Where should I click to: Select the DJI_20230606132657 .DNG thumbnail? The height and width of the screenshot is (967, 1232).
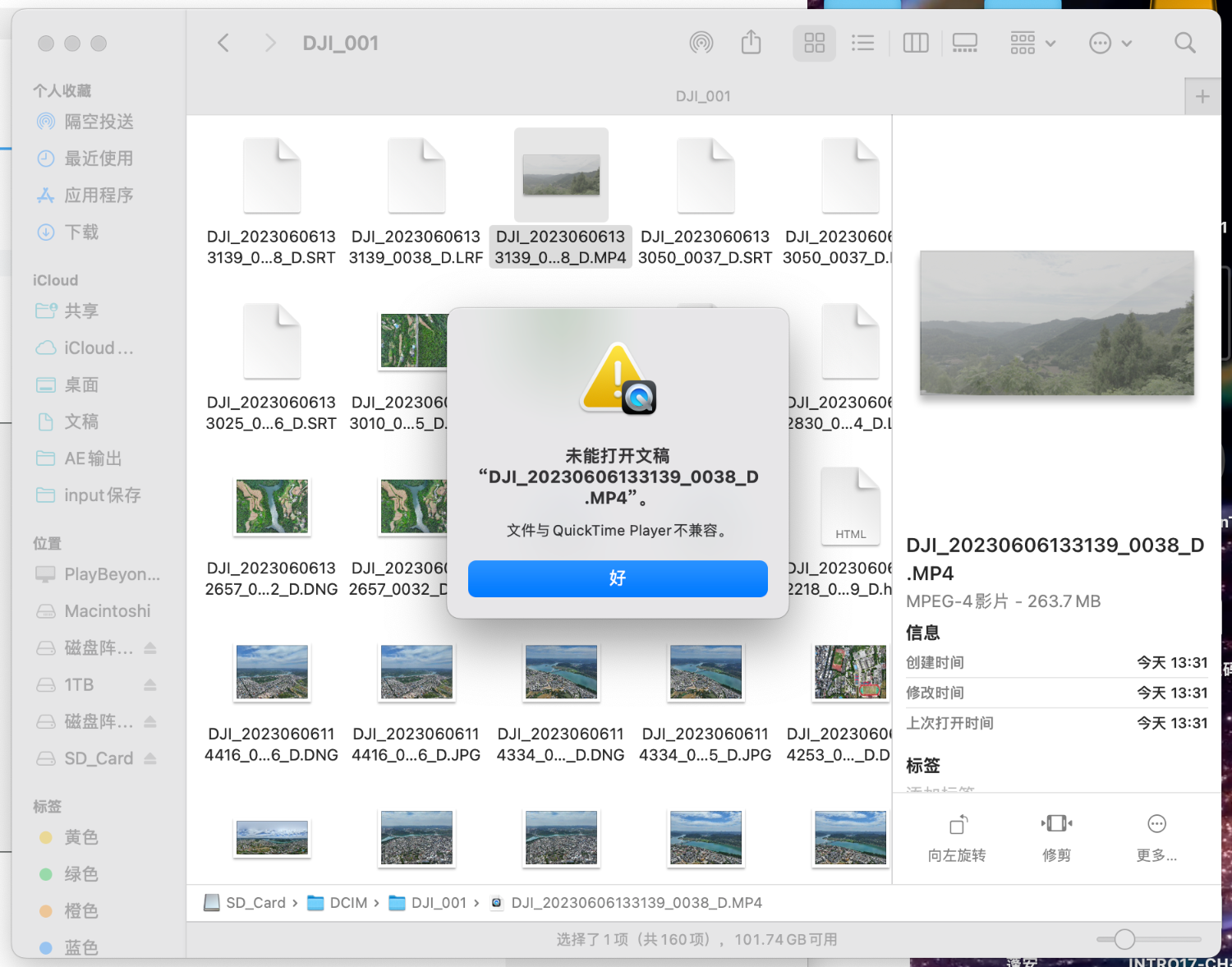coord(272,506)
